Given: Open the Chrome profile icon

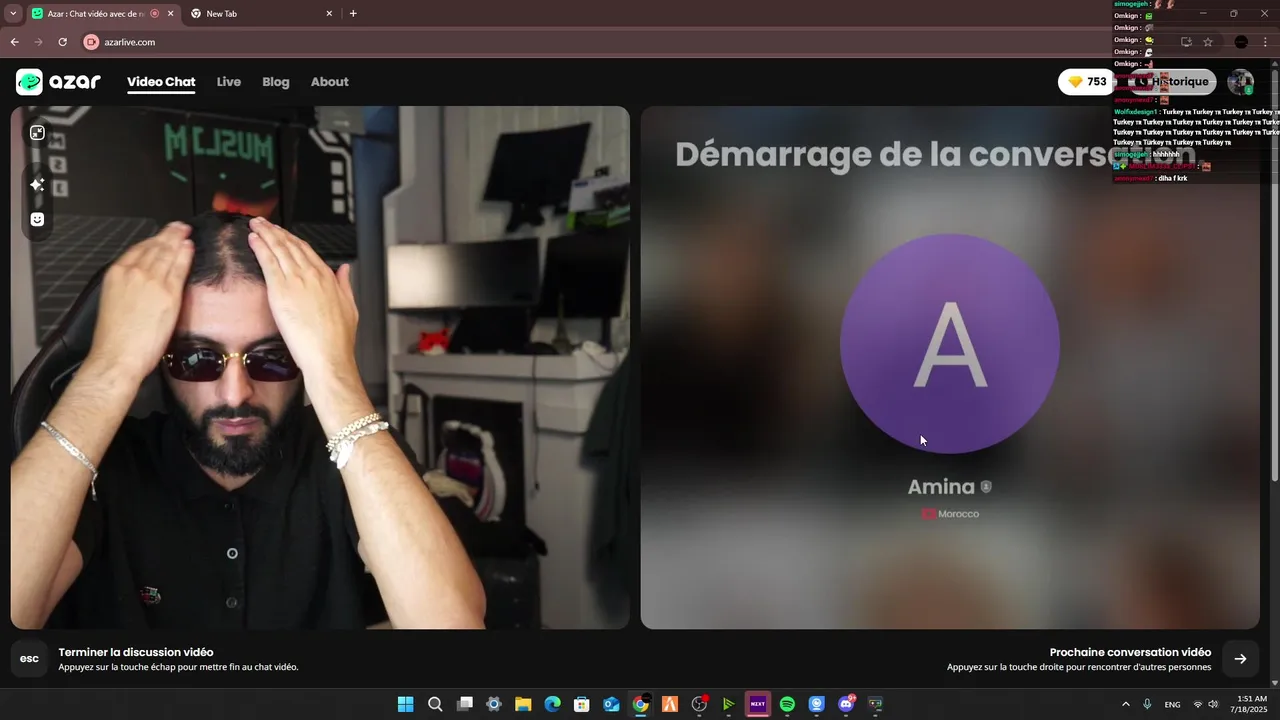Looking at the screenshot, I should coord(1241,42).
